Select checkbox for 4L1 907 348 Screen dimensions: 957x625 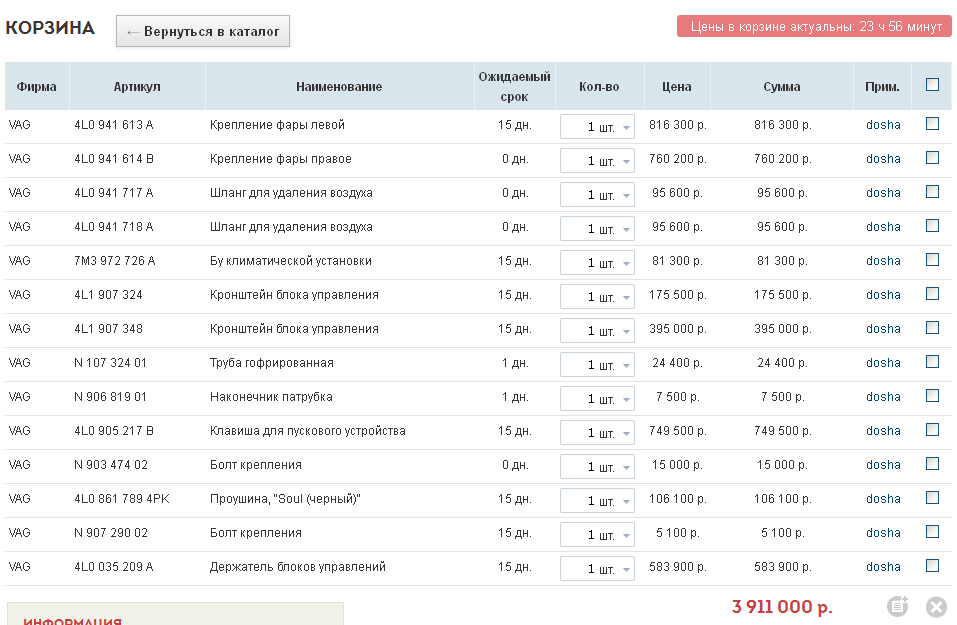point(932,328)
